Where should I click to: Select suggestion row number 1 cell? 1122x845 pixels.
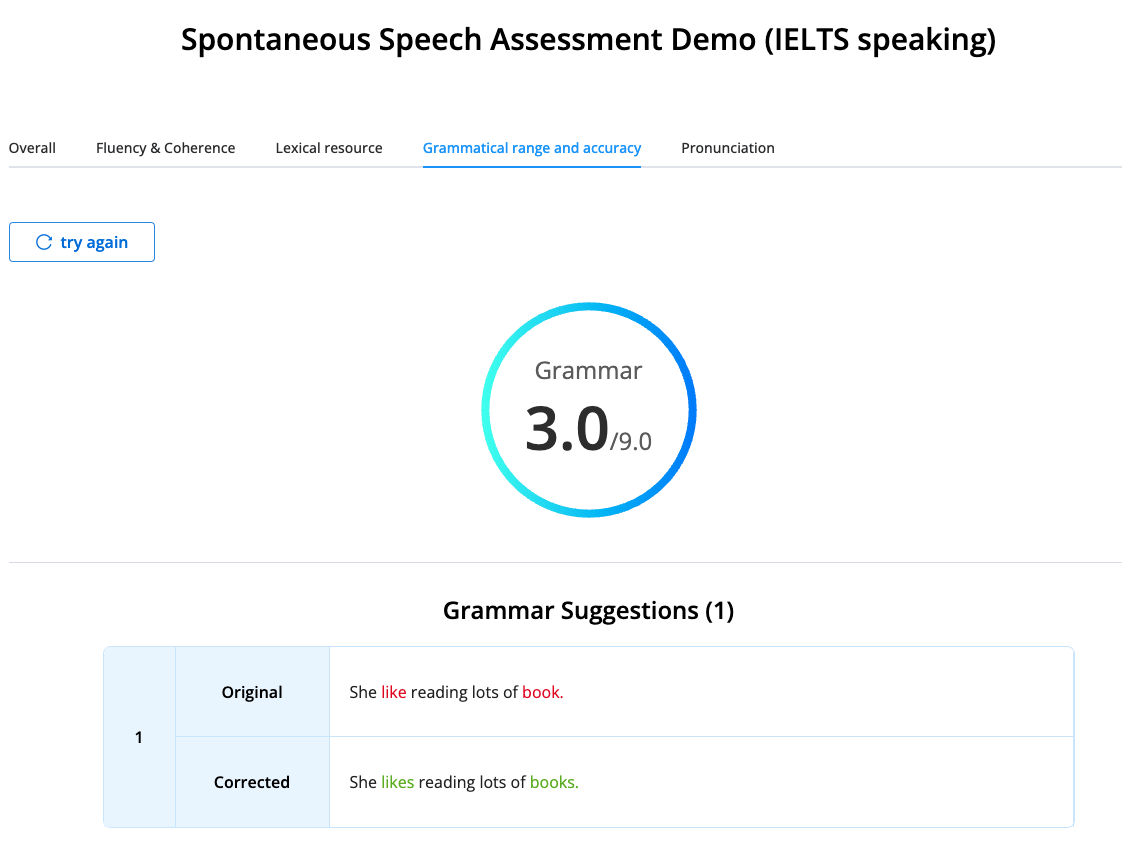[139, 737]
